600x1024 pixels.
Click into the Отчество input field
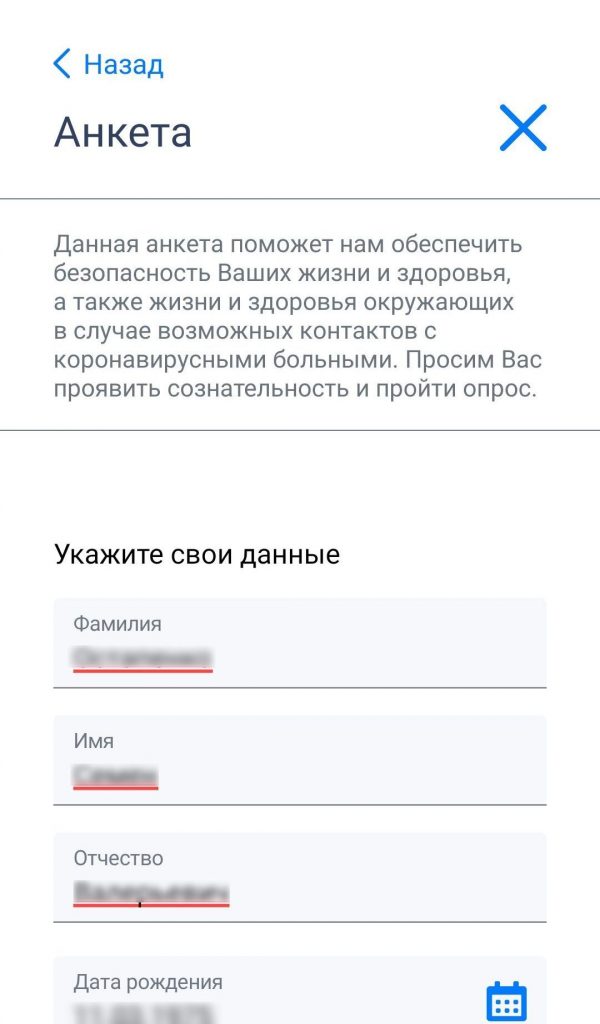pos(300,877)
